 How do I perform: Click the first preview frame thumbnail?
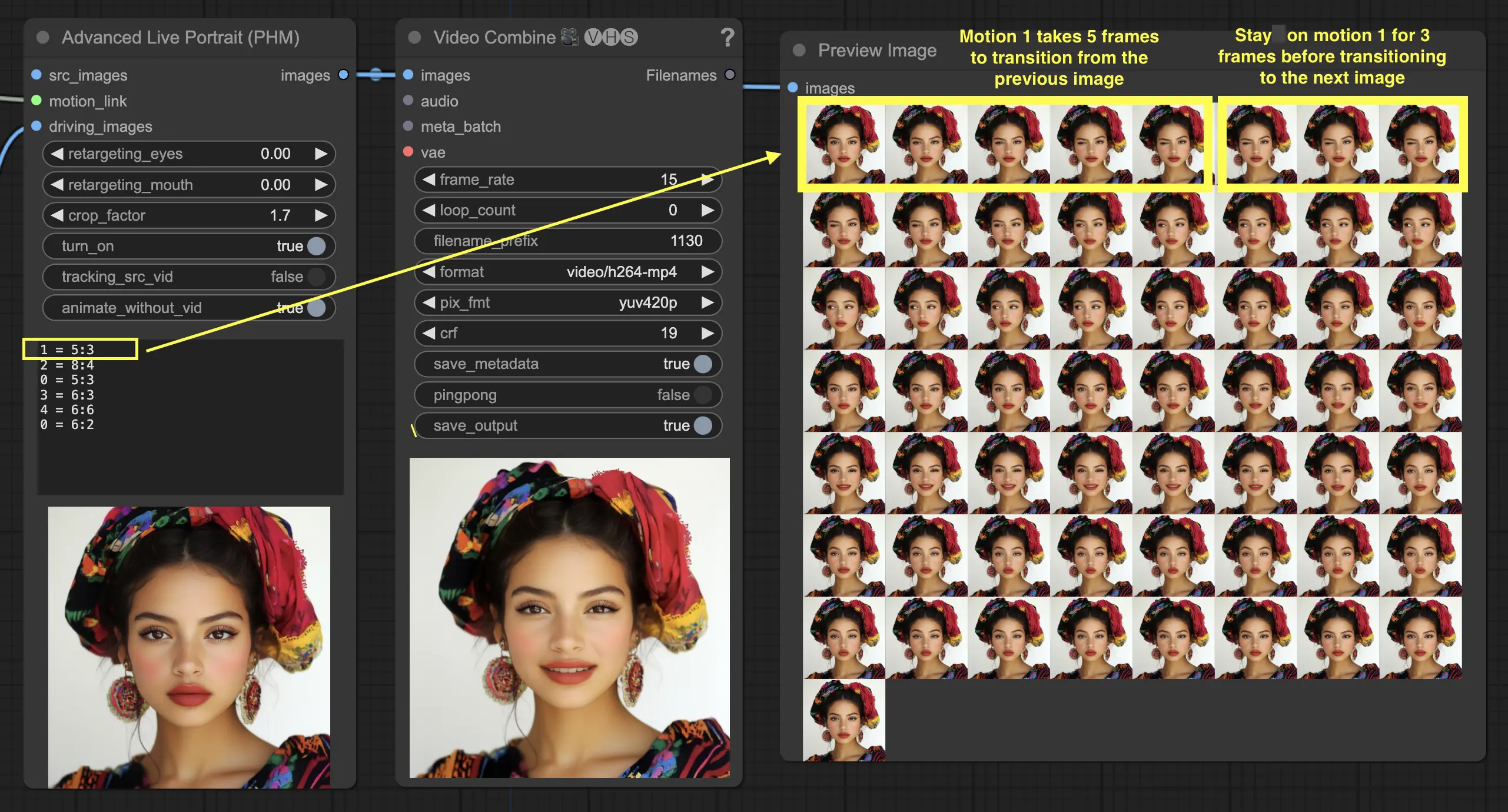pos(845,144)
